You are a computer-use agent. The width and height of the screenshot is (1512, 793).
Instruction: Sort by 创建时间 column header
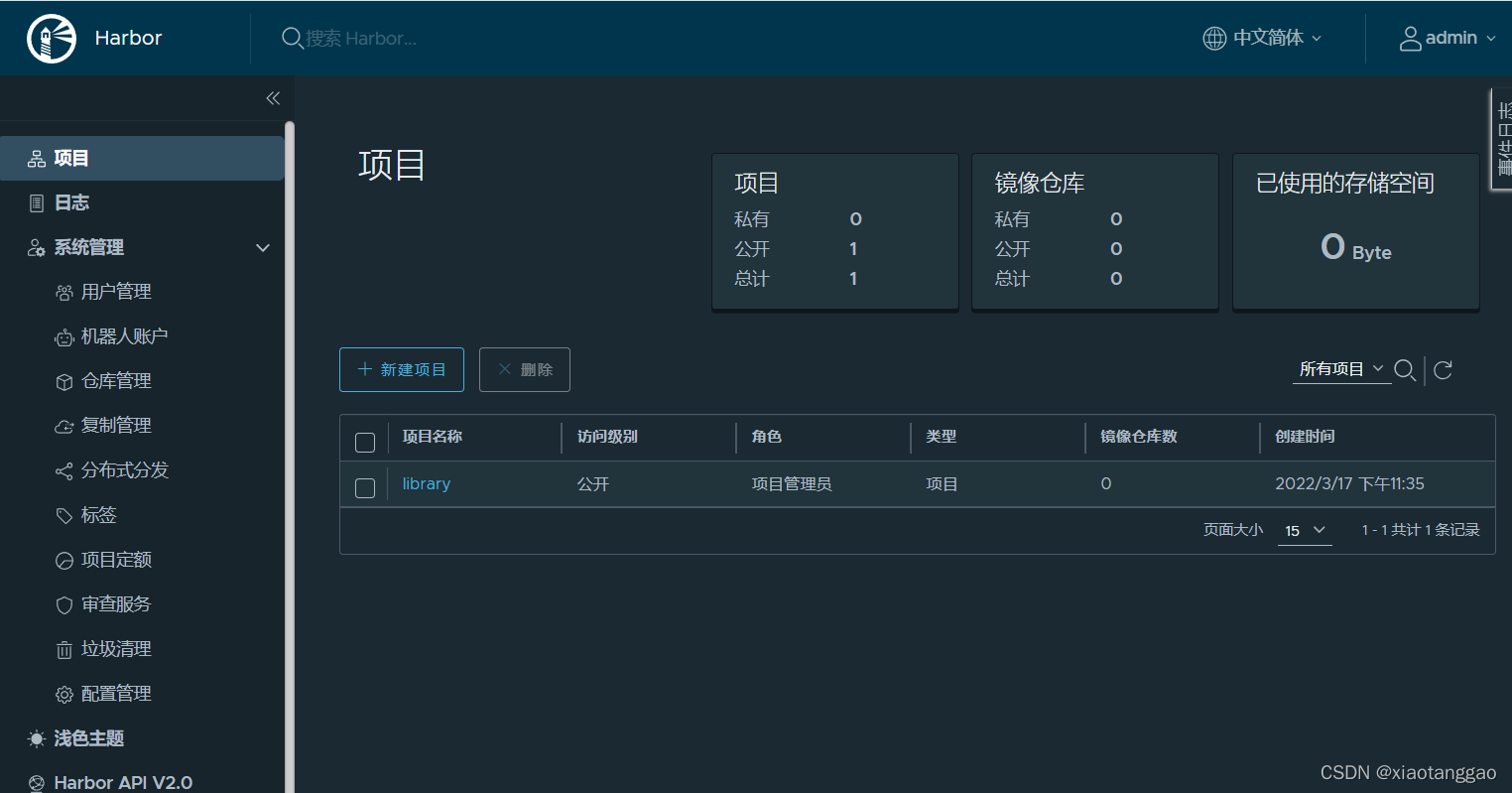(1305, 437)
